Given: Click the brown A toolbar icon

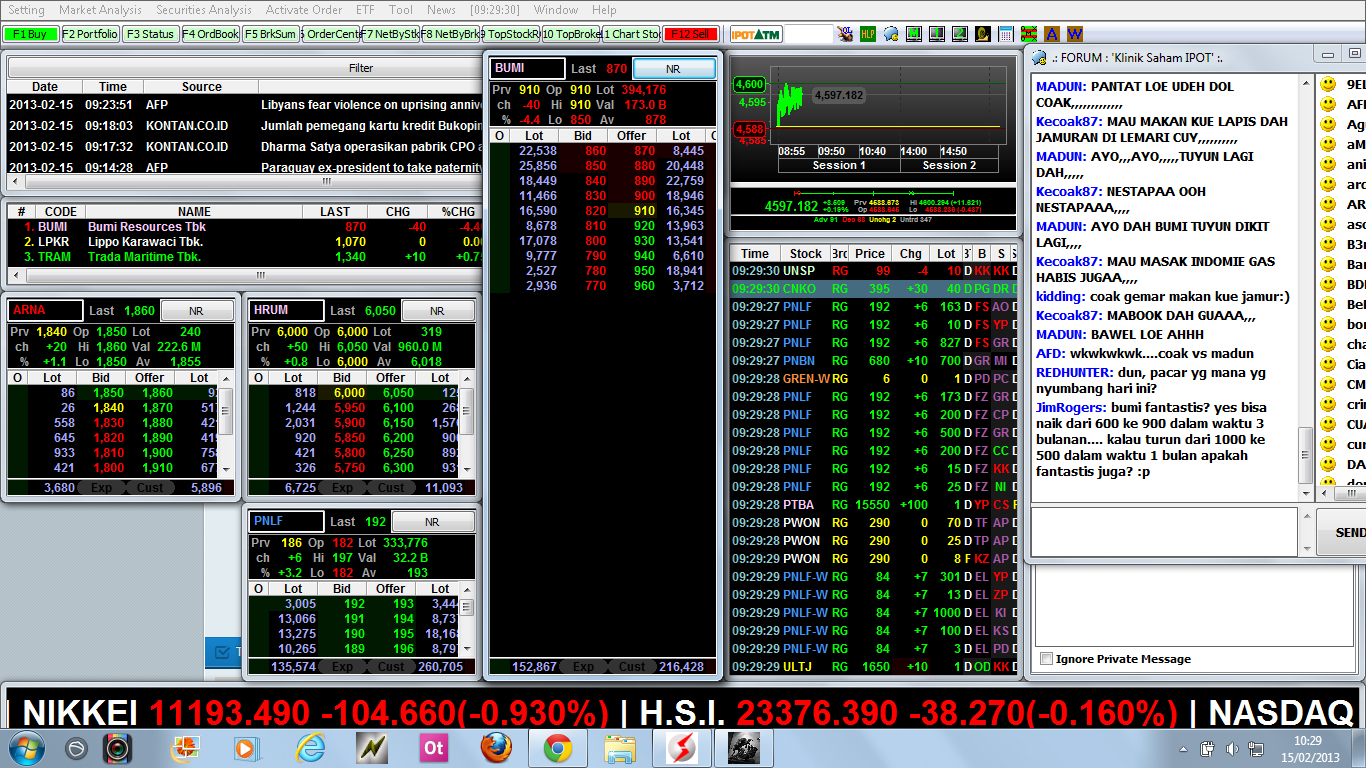Looking at the screenshot, I should coord(1052,33).
